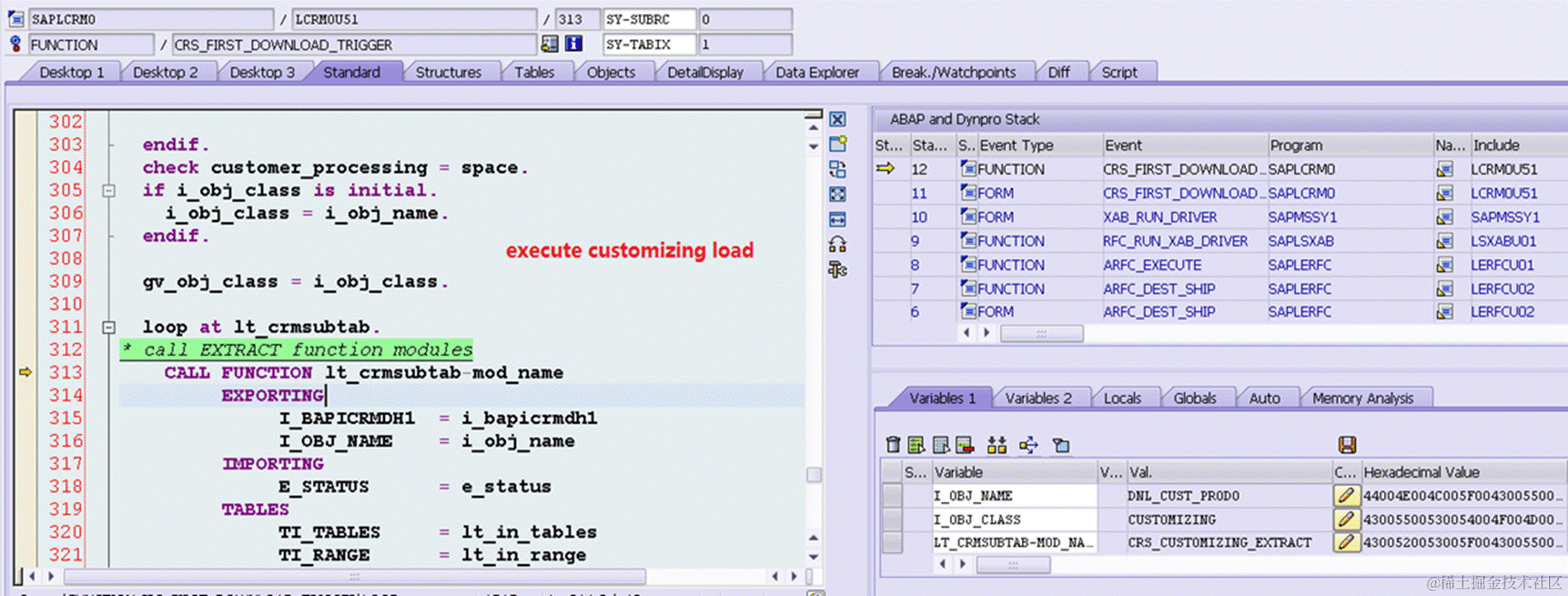Switch to the Locals tab
Viewport: 1568px width, 596px height.
pos(1122,398)
